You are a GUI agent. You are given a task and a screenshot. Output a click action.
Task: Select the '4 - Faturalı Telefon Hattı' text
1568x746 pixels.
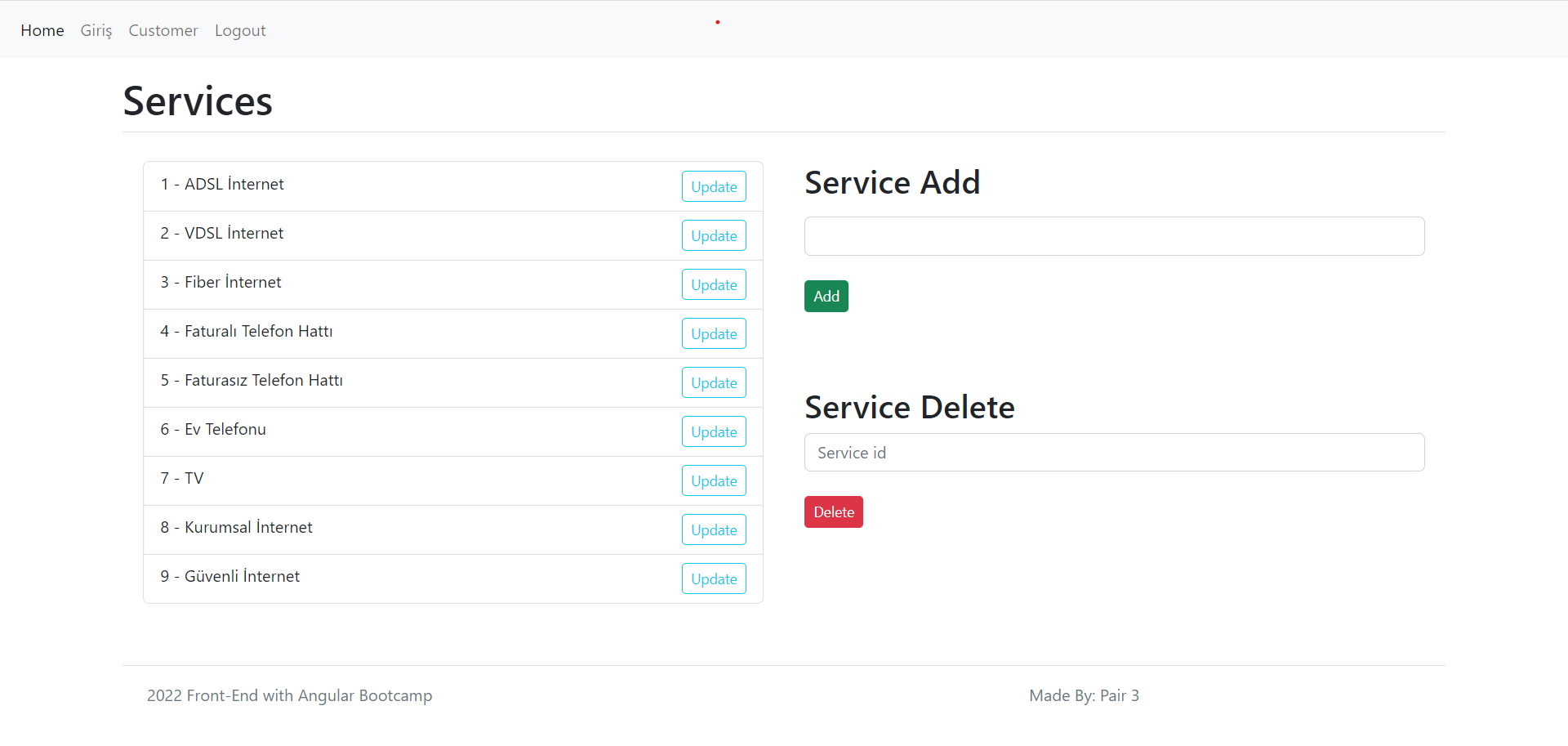[x=247, y=331]
